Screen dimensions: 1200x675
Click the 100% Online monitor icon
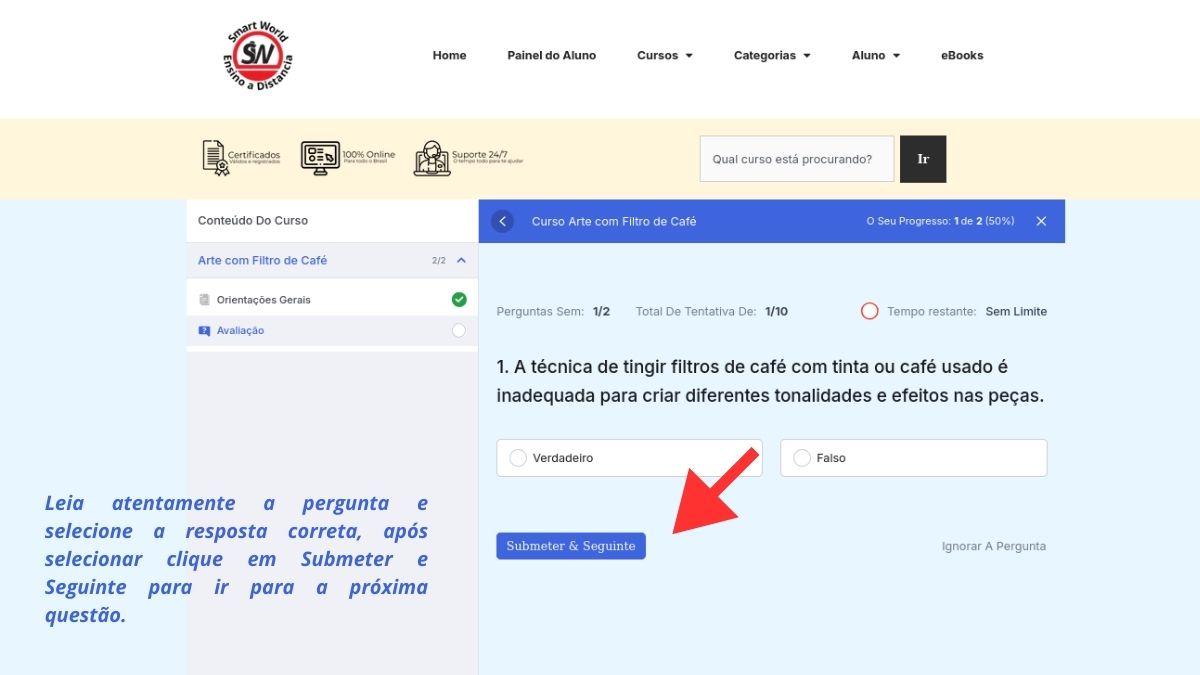tap(320, 158)
